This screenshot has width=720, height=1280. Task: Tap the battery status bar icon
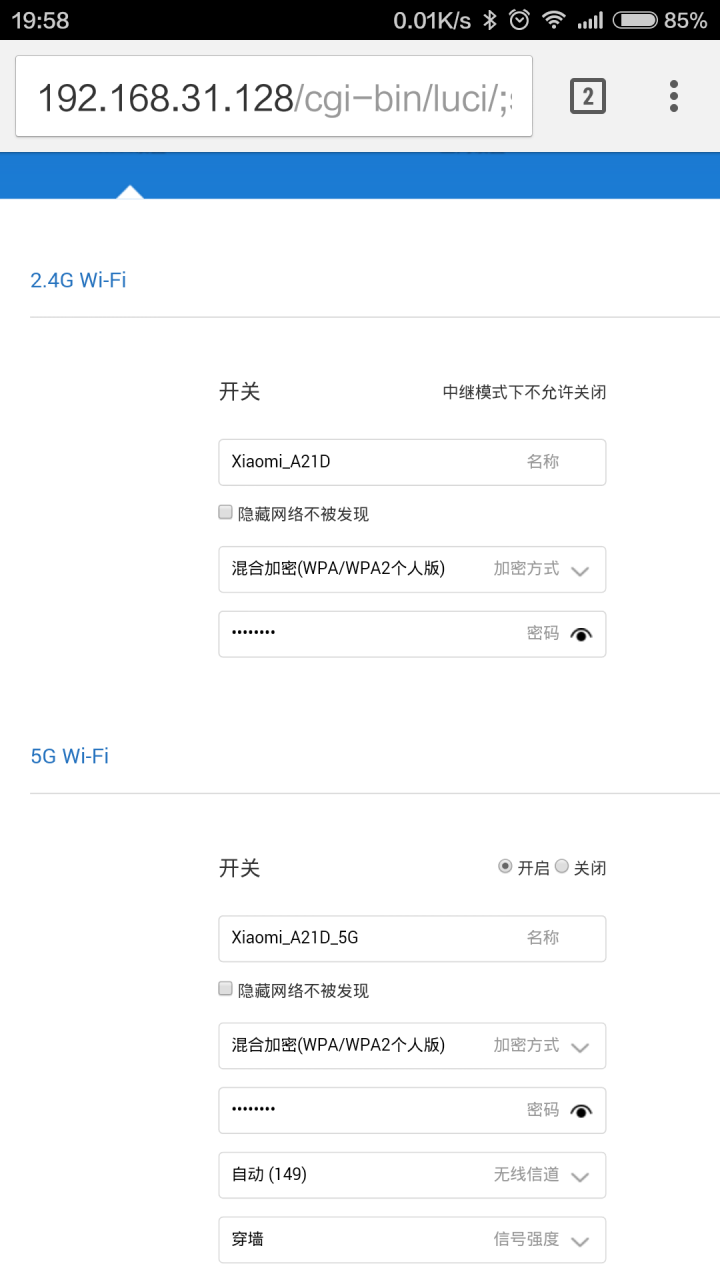coord(635,20)
